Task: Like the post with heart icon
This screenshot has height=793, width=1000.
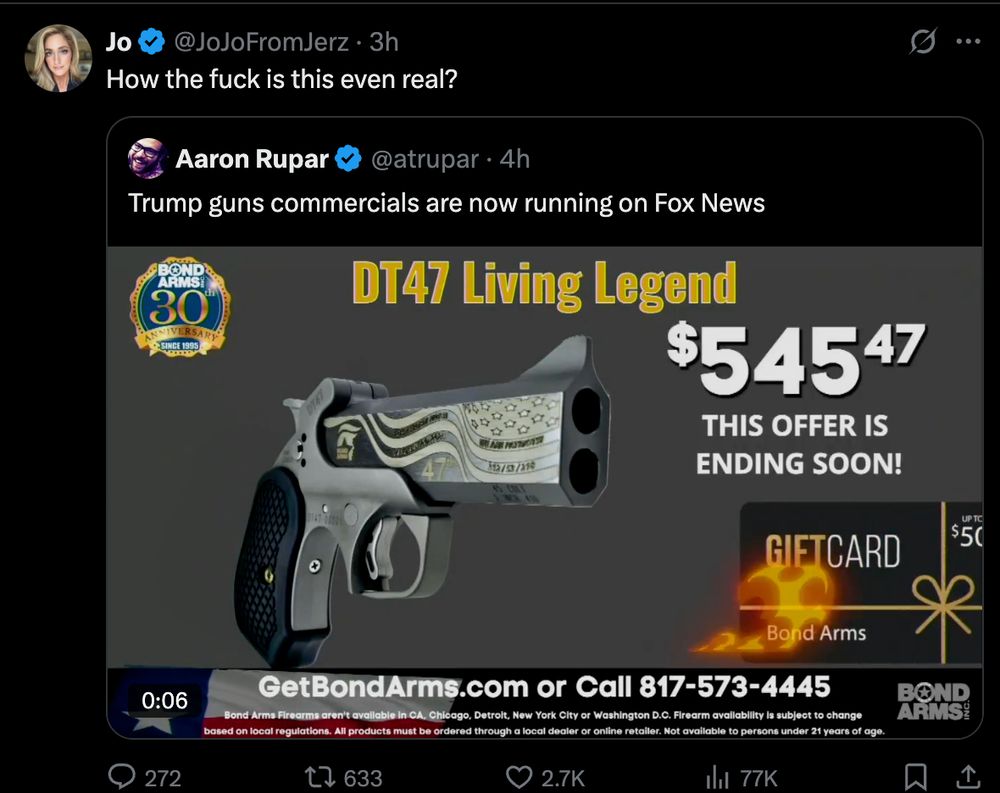Action: coord(518,777)
